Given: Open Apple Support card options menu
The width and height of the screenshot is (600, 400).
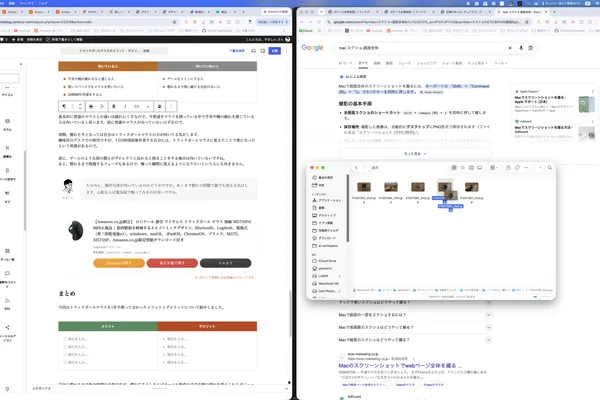Looking at the screenshot, I should pyautogui.click(x=592, y=91).
